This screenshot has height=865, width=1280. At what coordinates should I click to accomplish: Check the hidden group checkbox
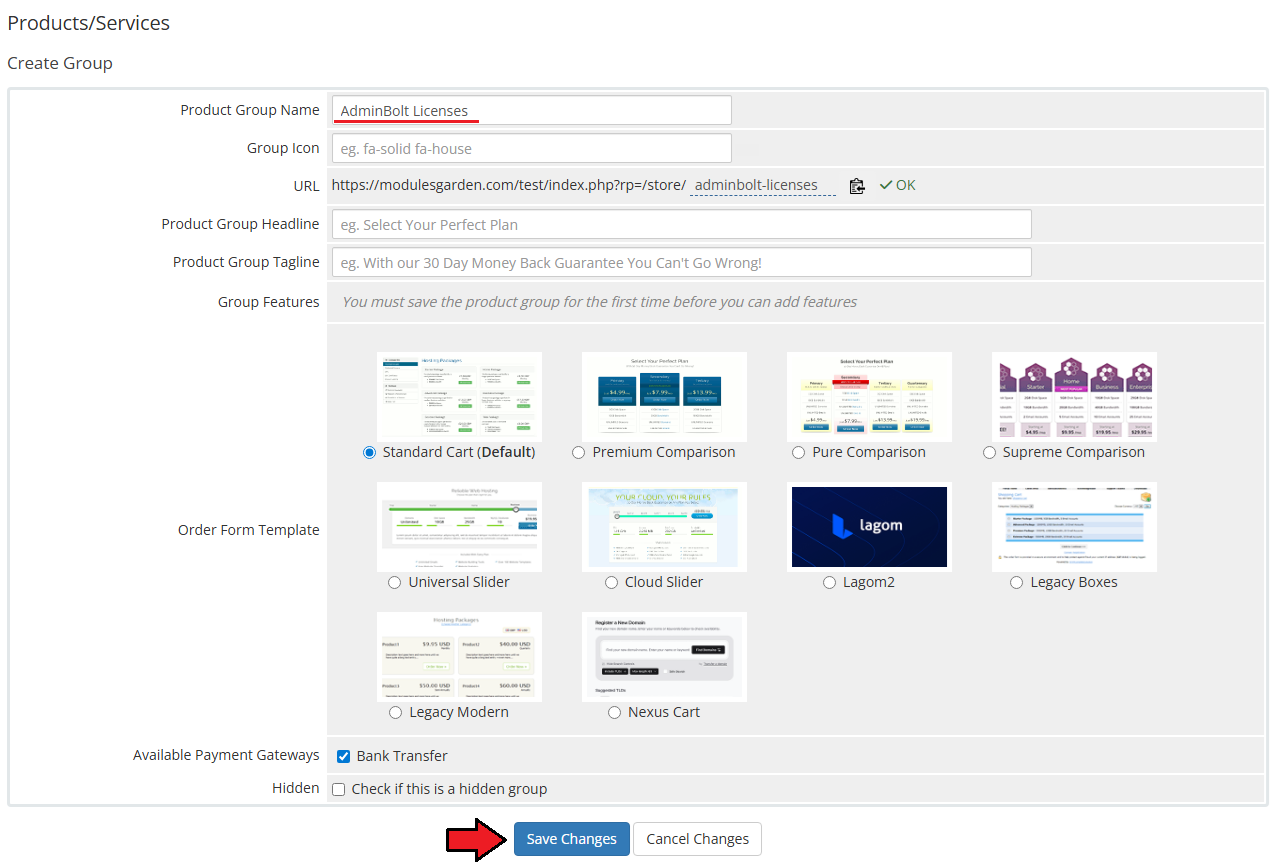[339, 789]
